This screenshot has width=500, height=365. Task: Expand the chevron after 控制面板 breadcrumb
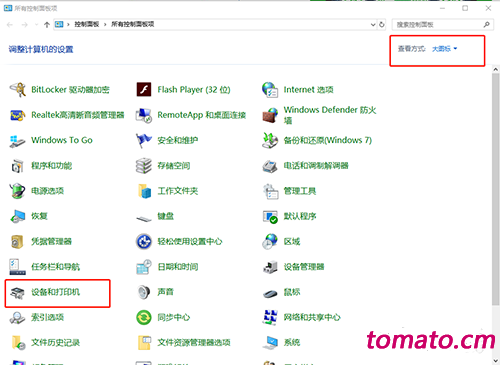(x=105, y=24)
